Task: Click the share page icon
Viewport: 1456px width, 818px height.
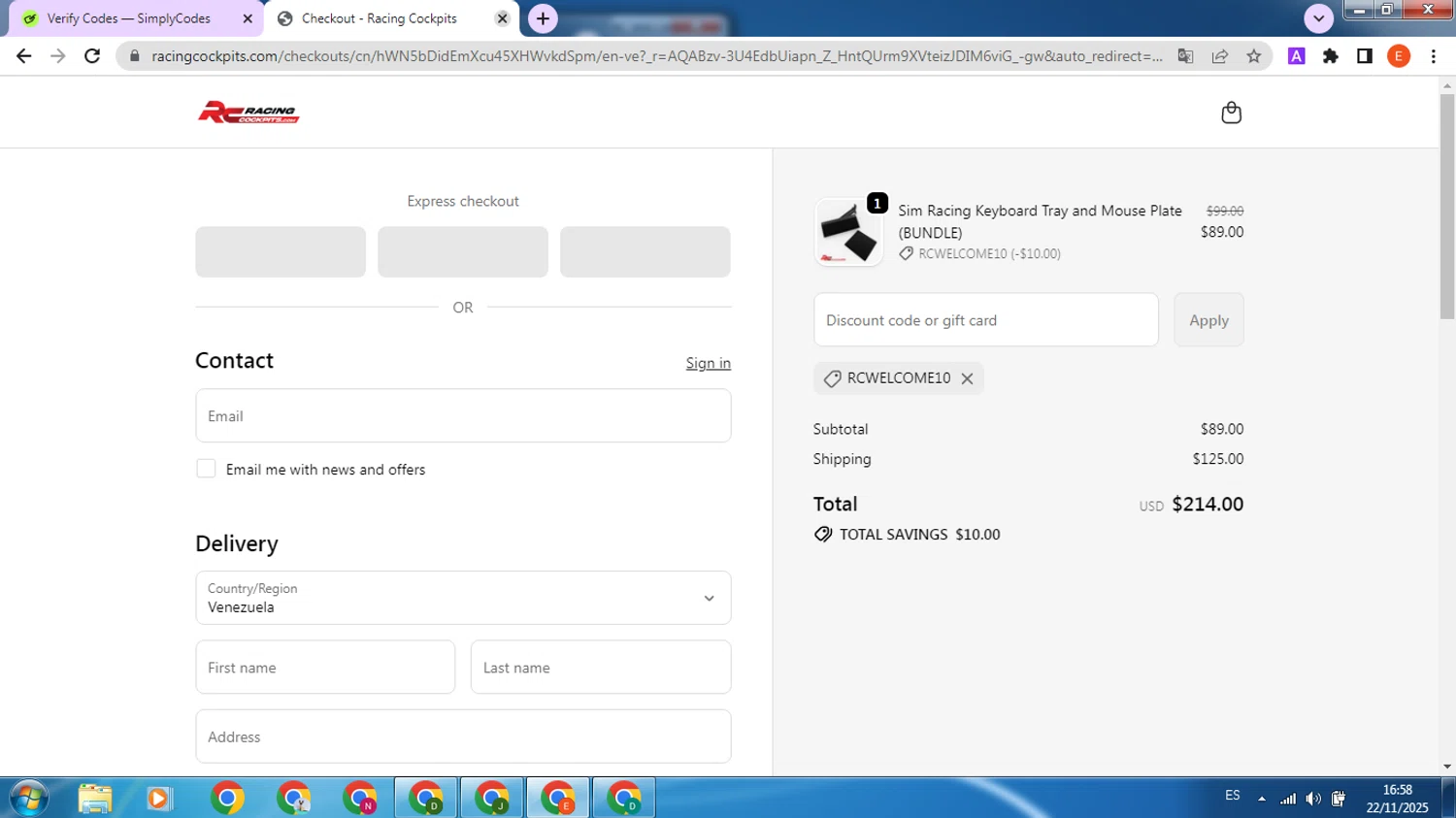Action: 1220,56
